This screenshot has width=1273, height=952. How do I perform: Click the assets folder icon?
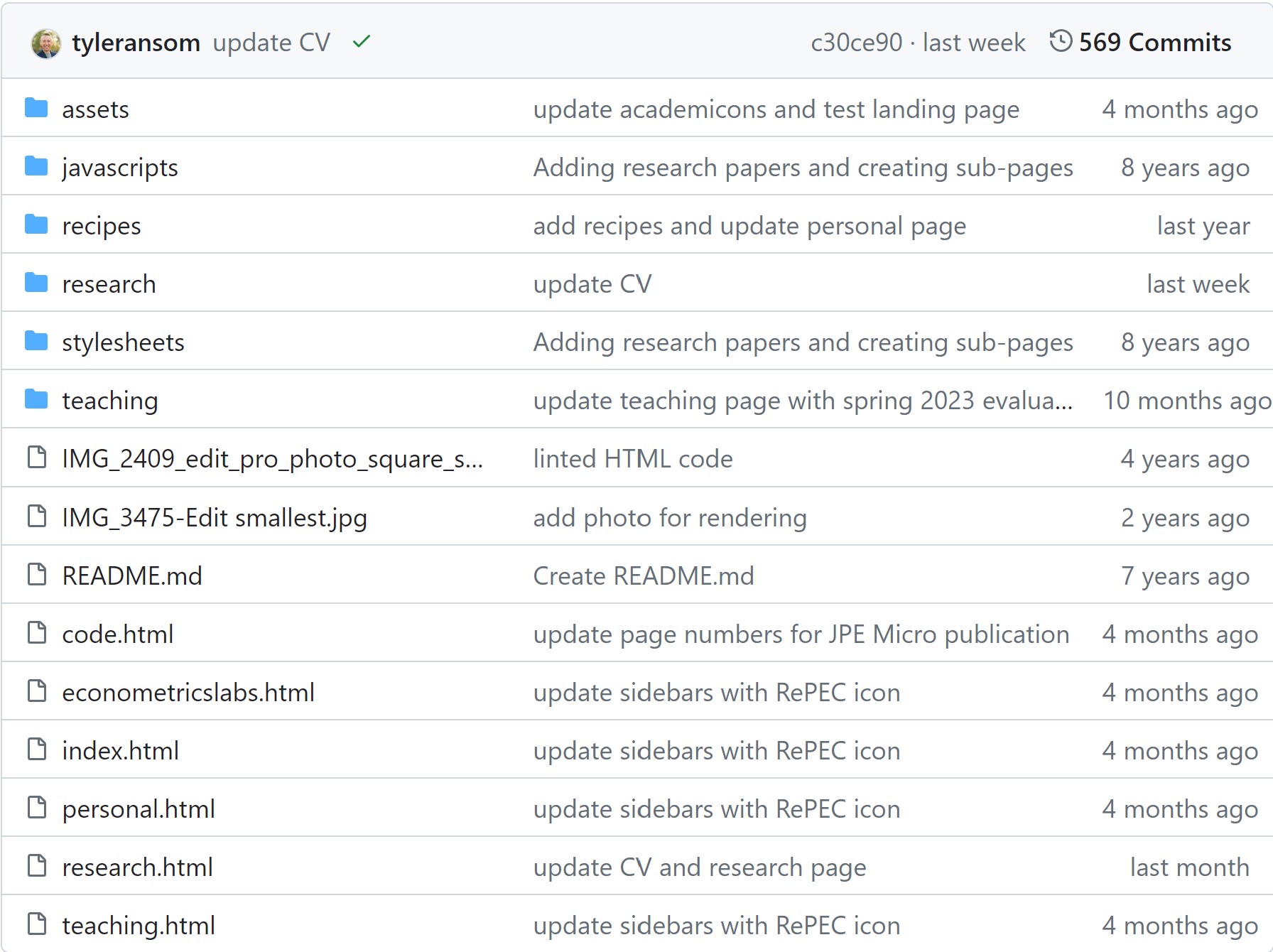tap(36, 109)
